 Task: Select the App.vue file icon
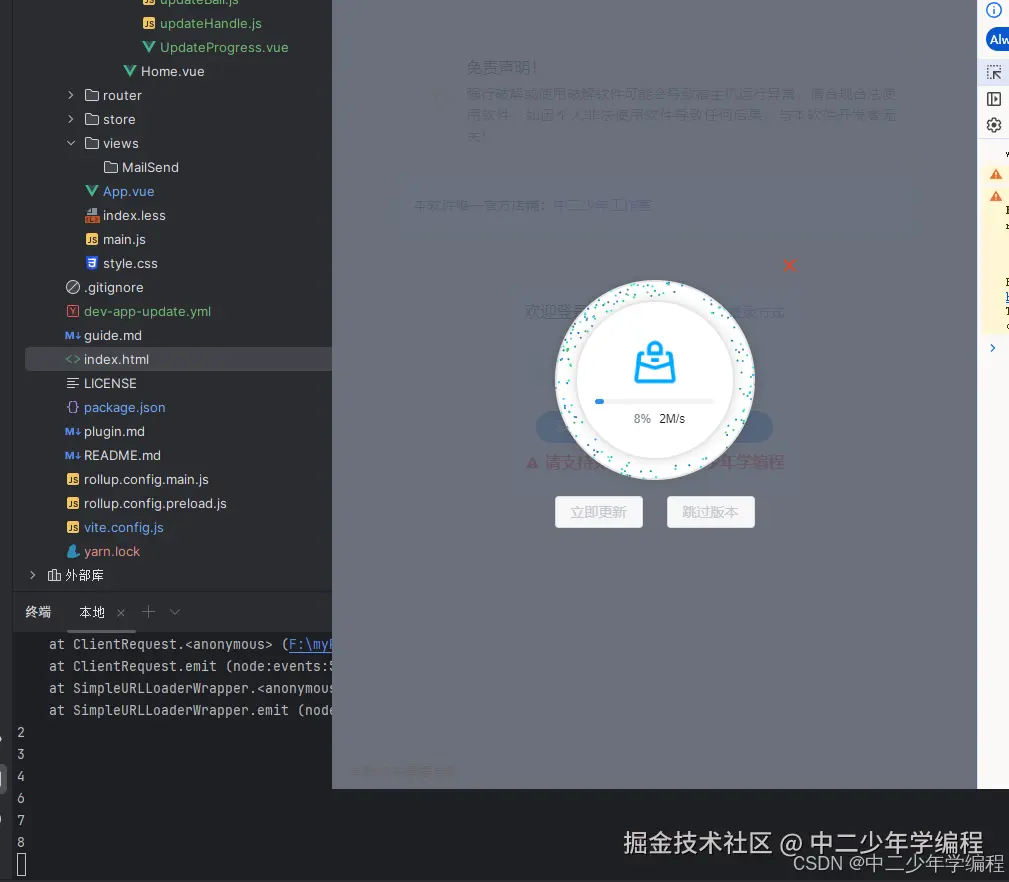click(x=92, y=191)
